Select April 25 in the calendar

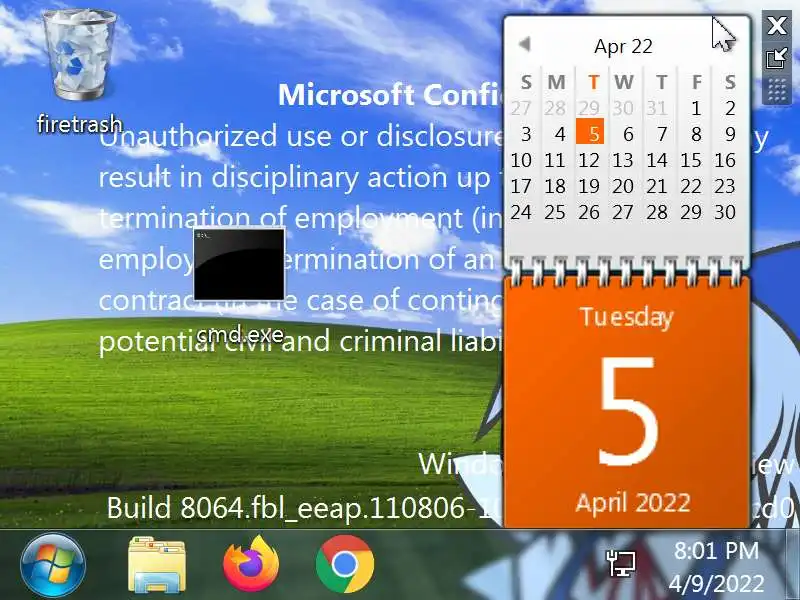tap(555, 212)
